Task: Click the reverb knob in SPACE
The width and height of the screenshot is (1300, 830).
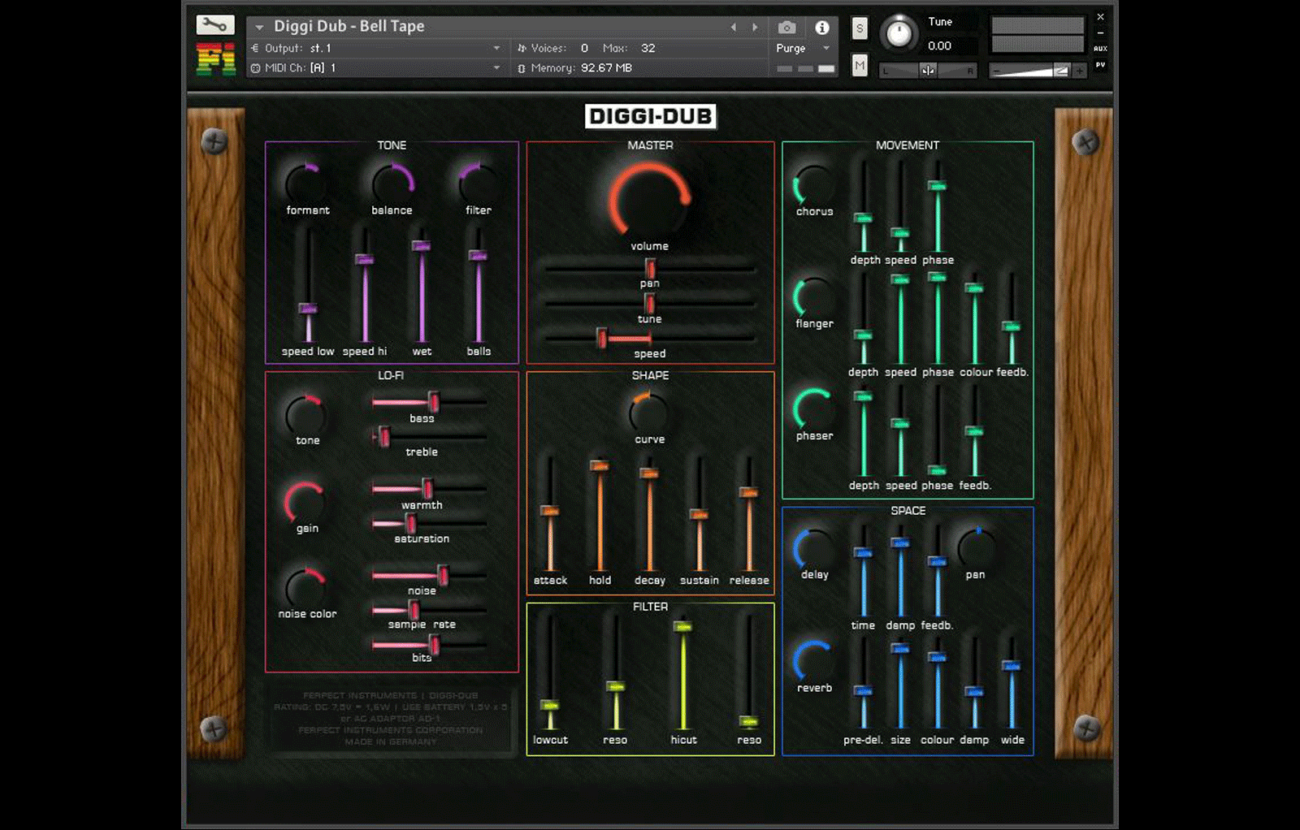Action: pyautogui.click(x=814, y=662)
